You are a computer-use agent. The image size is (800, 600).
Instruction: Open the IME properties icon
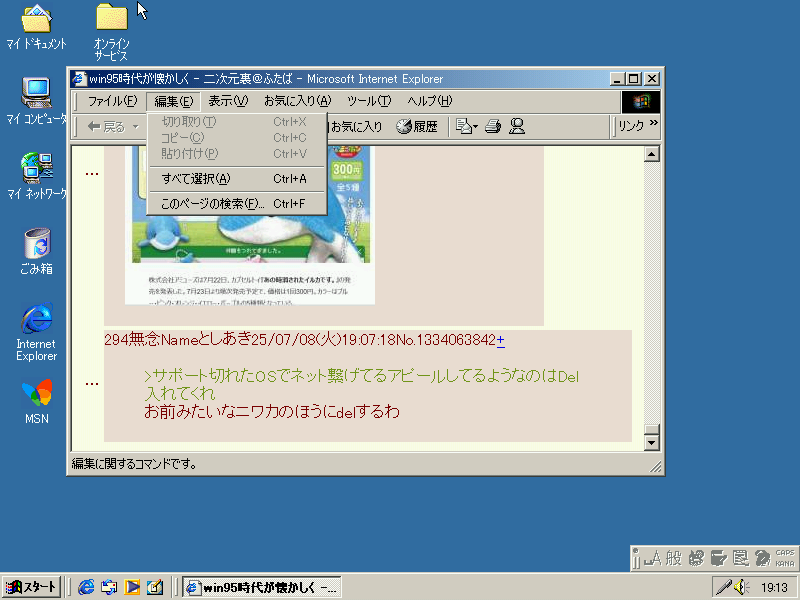coord(741,559)
